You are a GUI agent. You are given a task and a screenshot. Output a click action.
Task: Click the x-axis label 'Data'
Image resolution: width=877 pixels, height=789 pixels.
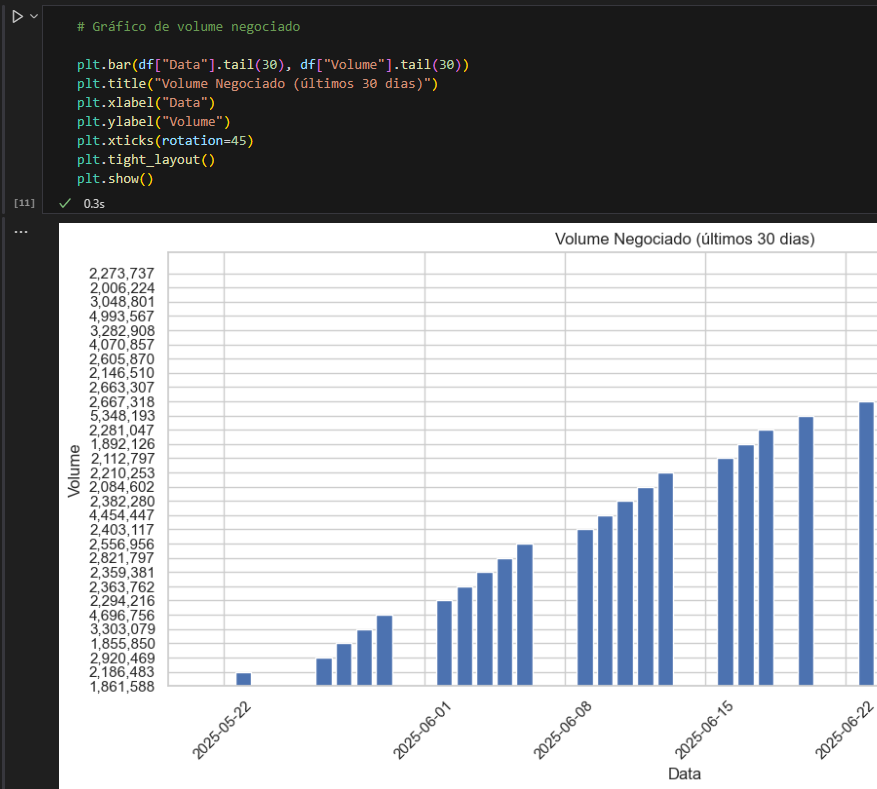(685, 774)
